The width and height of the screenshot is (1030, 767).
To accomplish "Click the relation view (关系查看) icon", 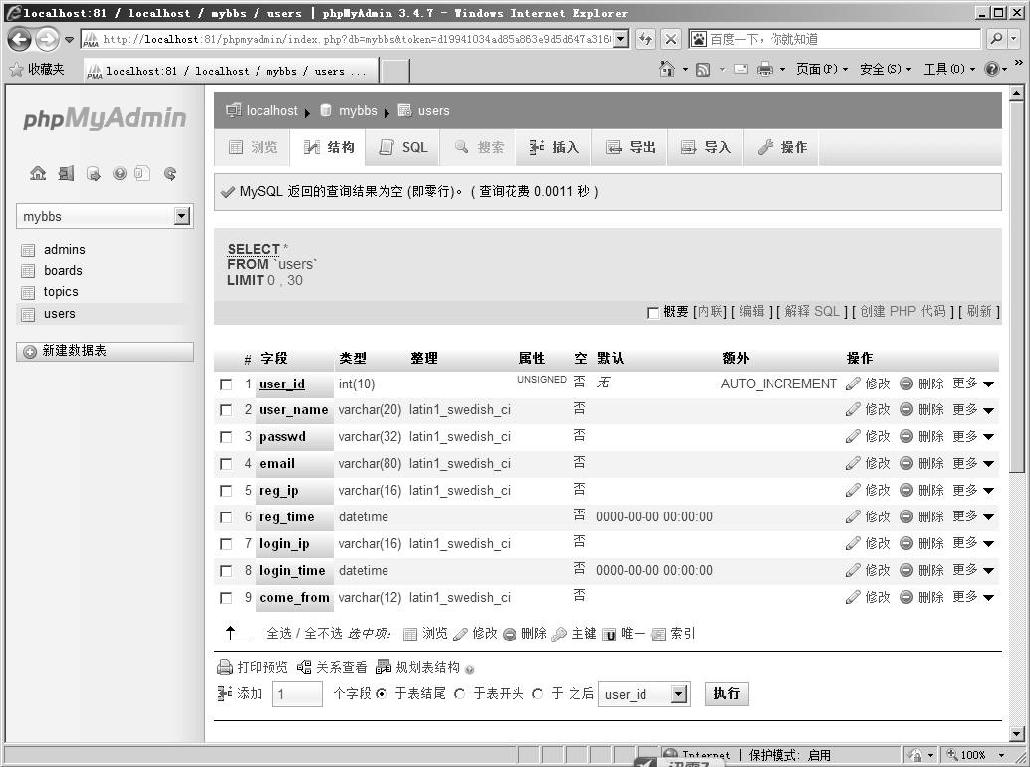I will click(x=303, y=667).
